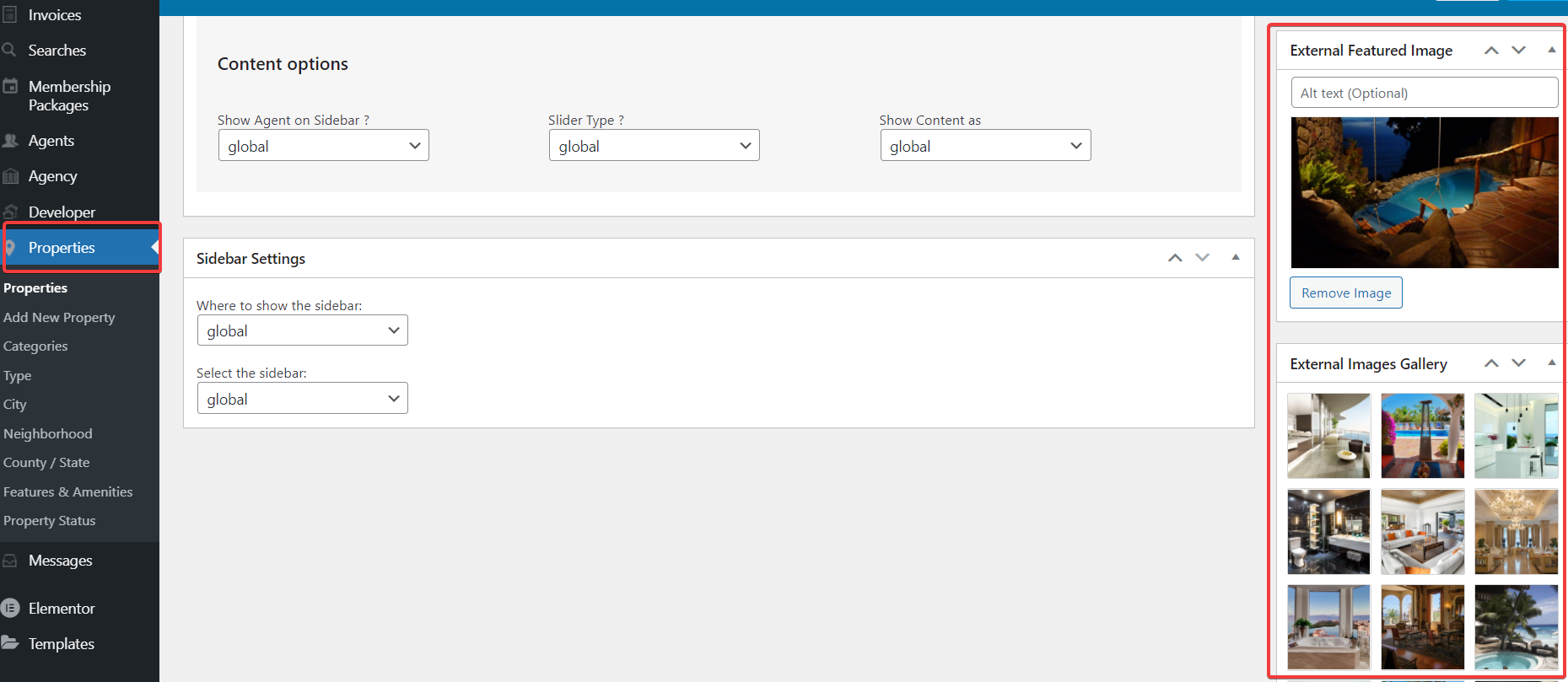Screen dimensions: 1568x682
Task: Open Select the sidebar dropdown
Action: [303, 398]
